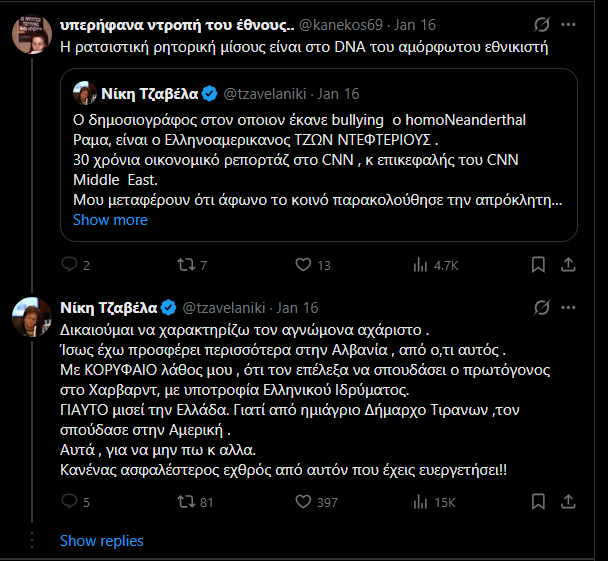
Task: Share Νίκη Τζαβέλα's reply tweet
Action: (568, 502)
